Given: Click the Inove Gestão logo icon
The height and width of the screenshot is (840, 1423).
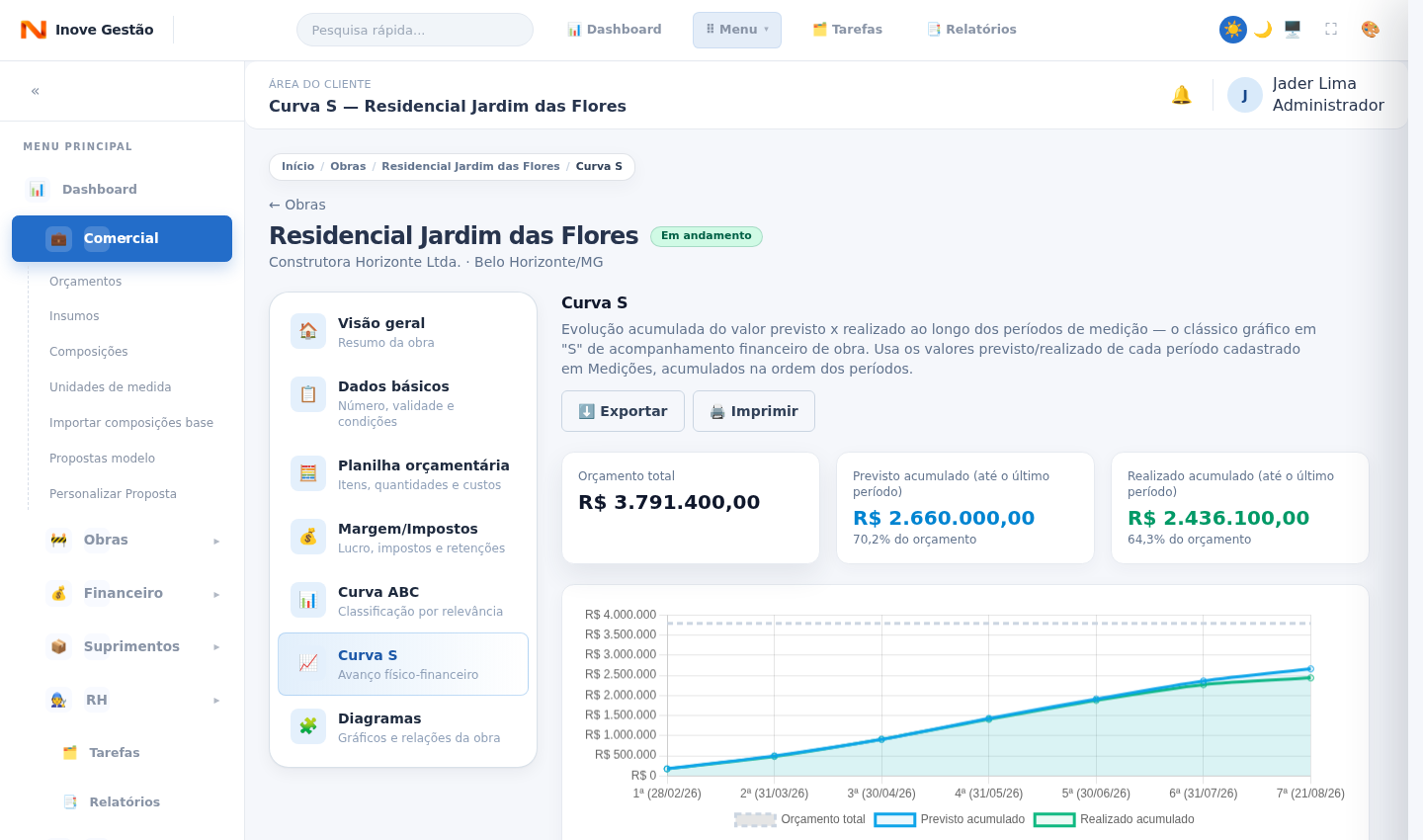Looking at the screenshot, I should point(34,30).
